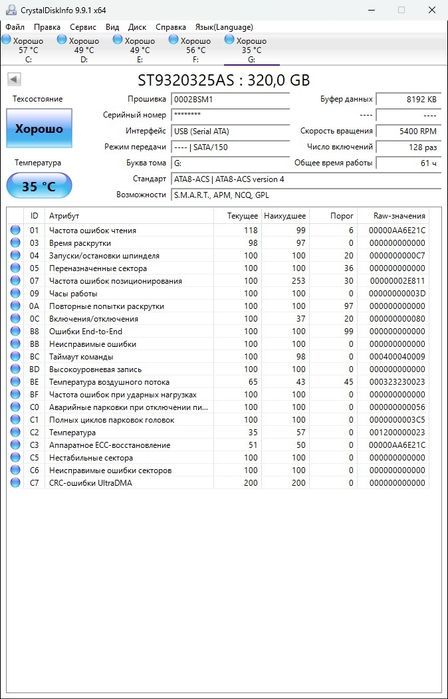Click status icon for CRC-ошибки UltraDMA
Viewport: 448px width, 699px height.
click(x=15, y=483)
